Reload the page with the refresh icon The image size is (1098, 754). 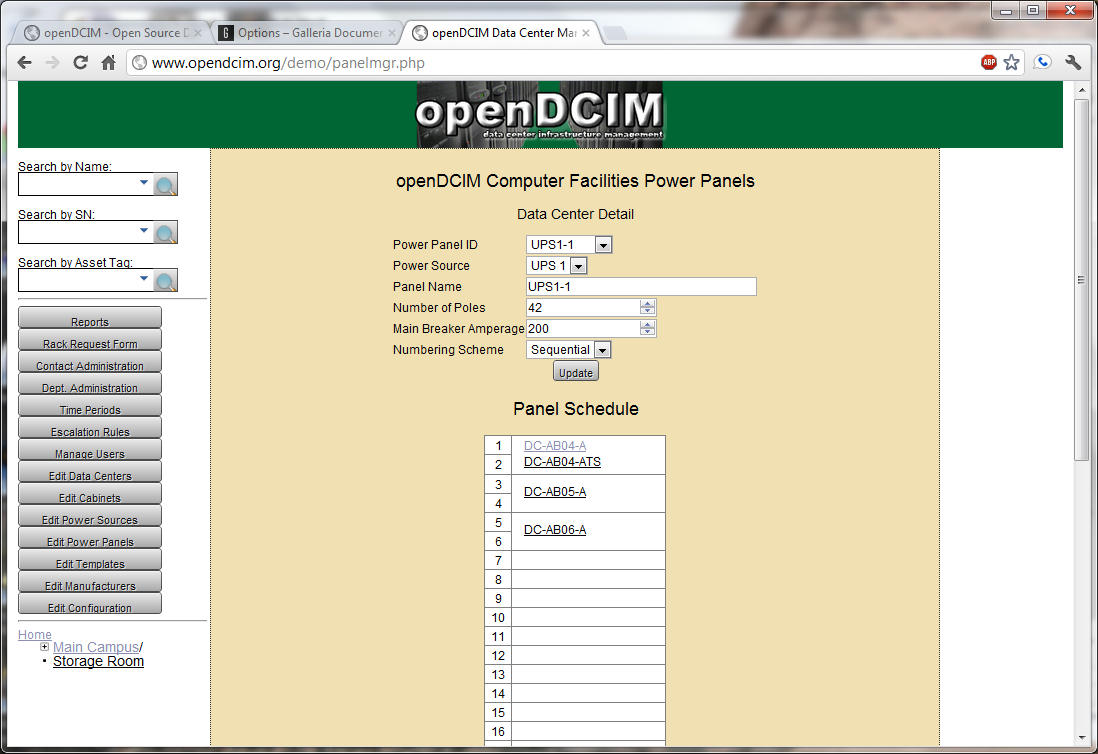pyautogui.click(x=81, y=63)
